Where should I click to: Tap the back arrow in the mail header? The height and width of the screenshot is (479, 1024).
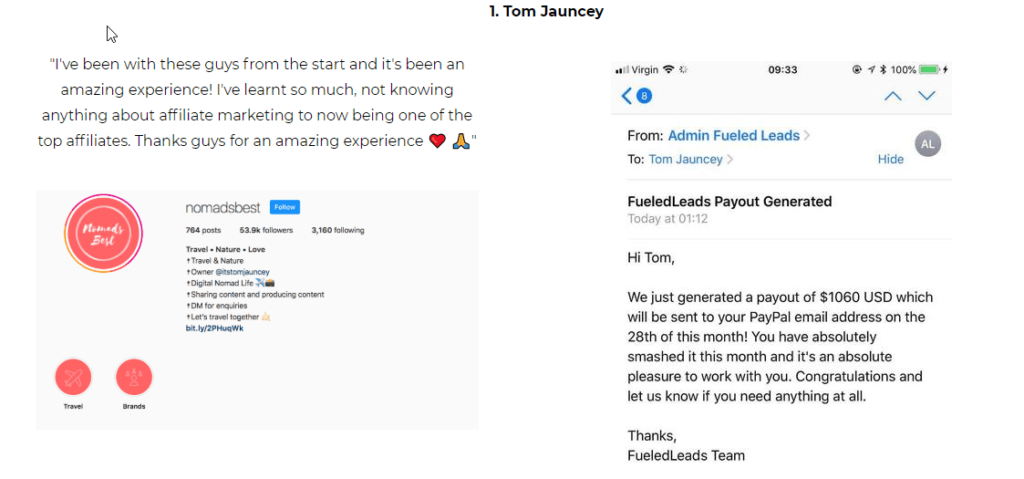point(626,96)
